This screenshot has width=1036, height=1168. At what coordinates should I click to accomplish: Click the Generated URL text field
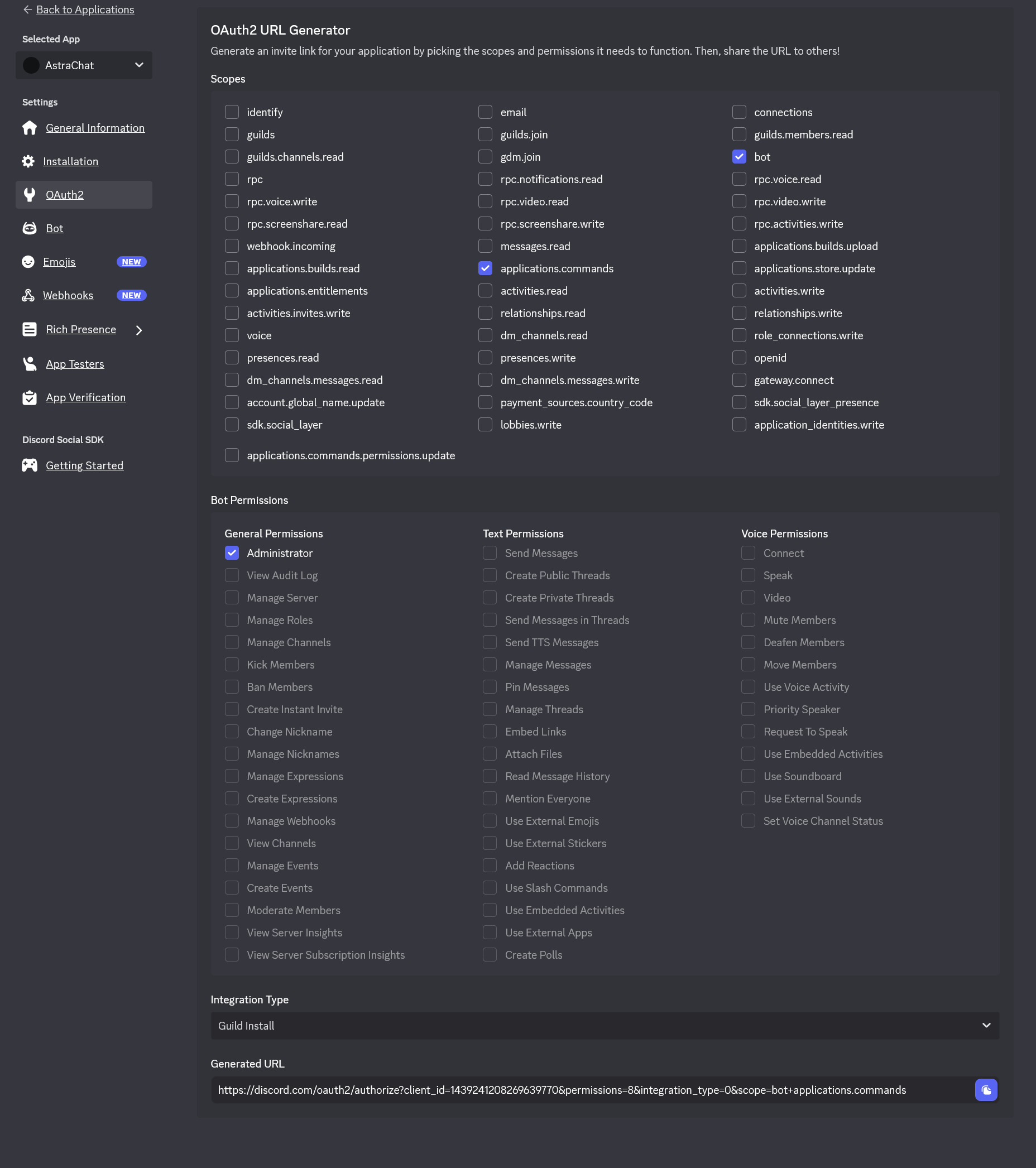(588, 1090)
